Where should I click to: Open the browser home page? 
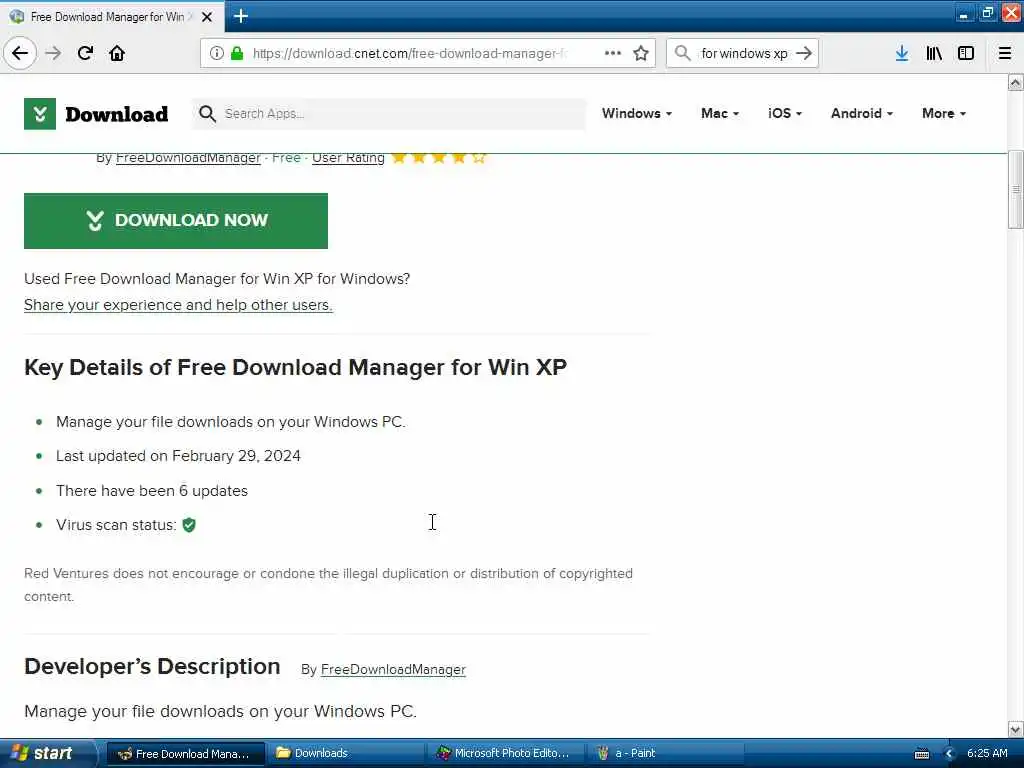tap(117, 53)
